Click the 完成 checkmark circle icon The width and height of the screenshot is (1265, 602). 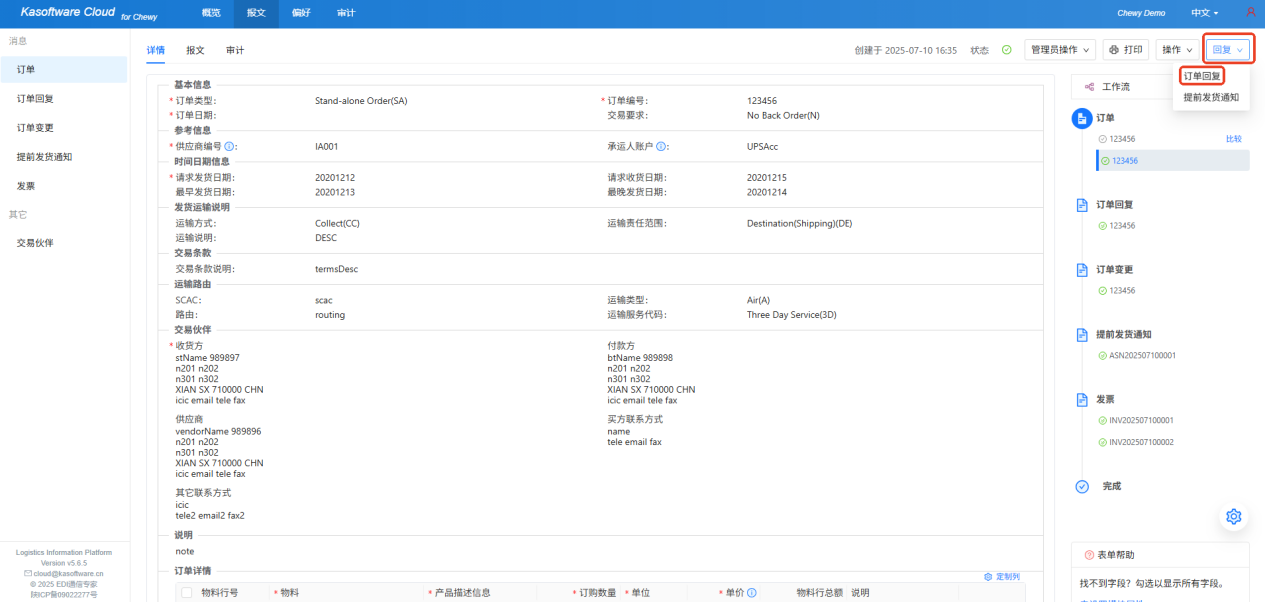pos(1081,486)
